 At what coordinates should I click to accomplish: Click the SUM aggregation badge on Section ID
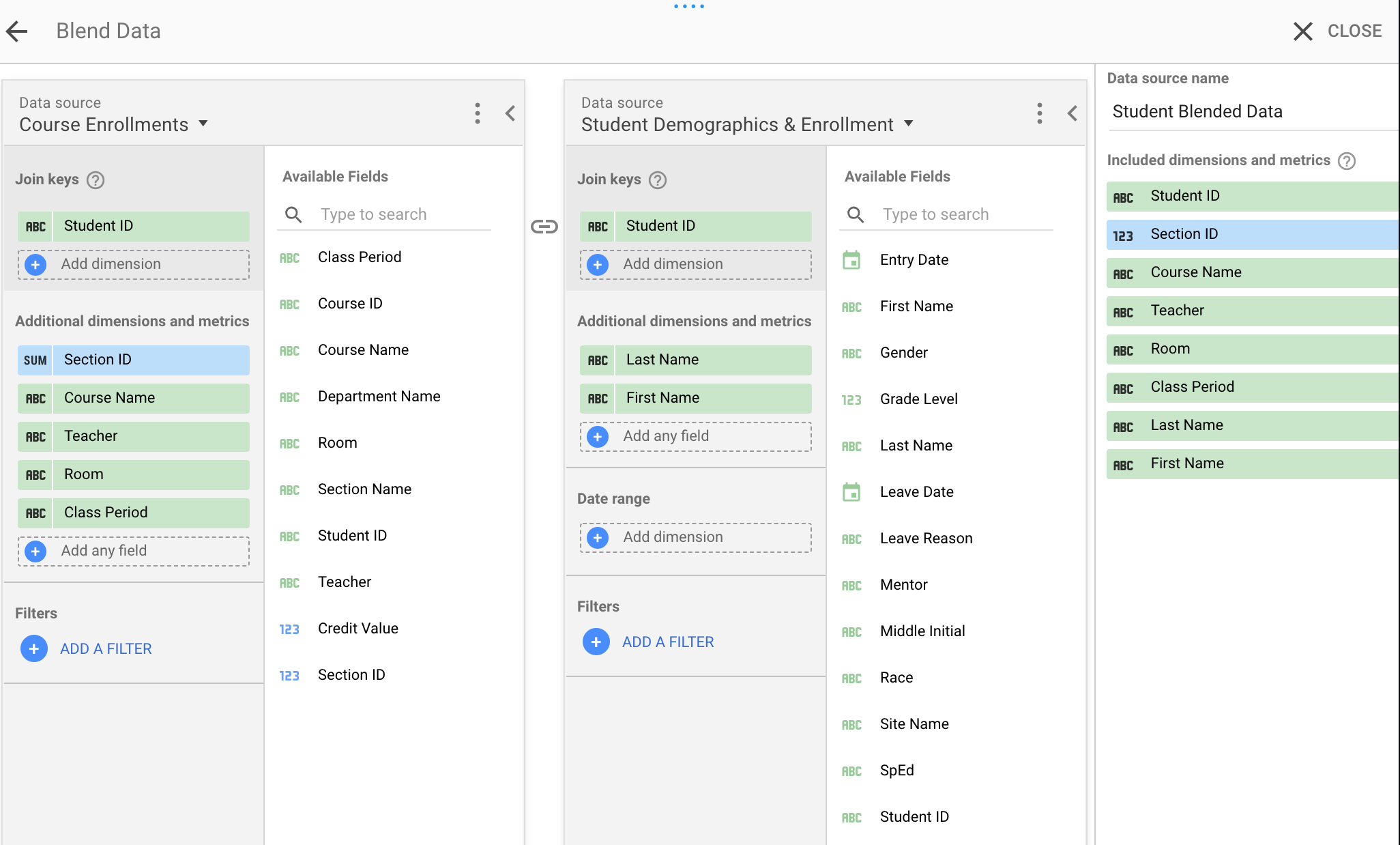[35, 360]
